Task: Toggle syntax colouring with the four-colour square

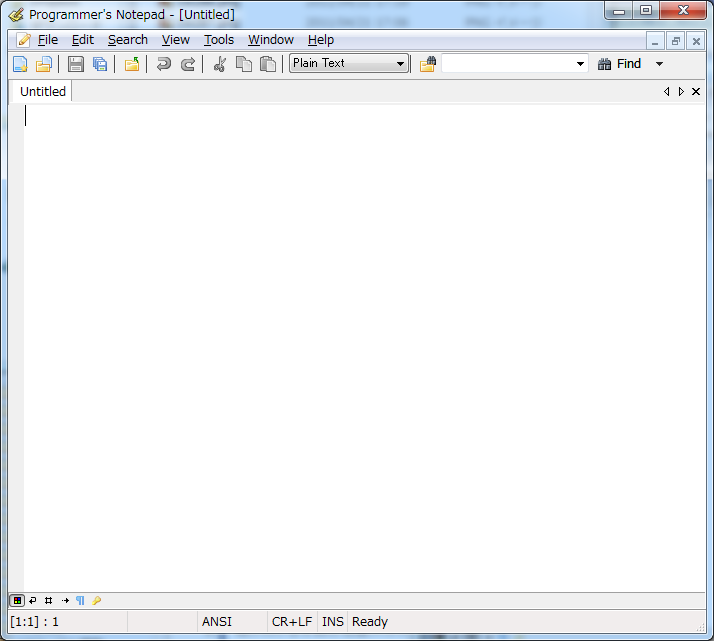Action: coord(17,600)
